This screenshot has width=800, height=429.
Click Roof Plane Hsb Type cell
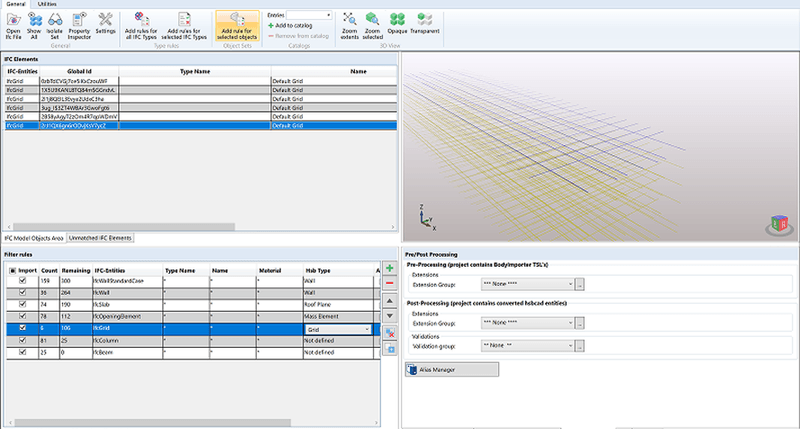click(x=339, y=305)
